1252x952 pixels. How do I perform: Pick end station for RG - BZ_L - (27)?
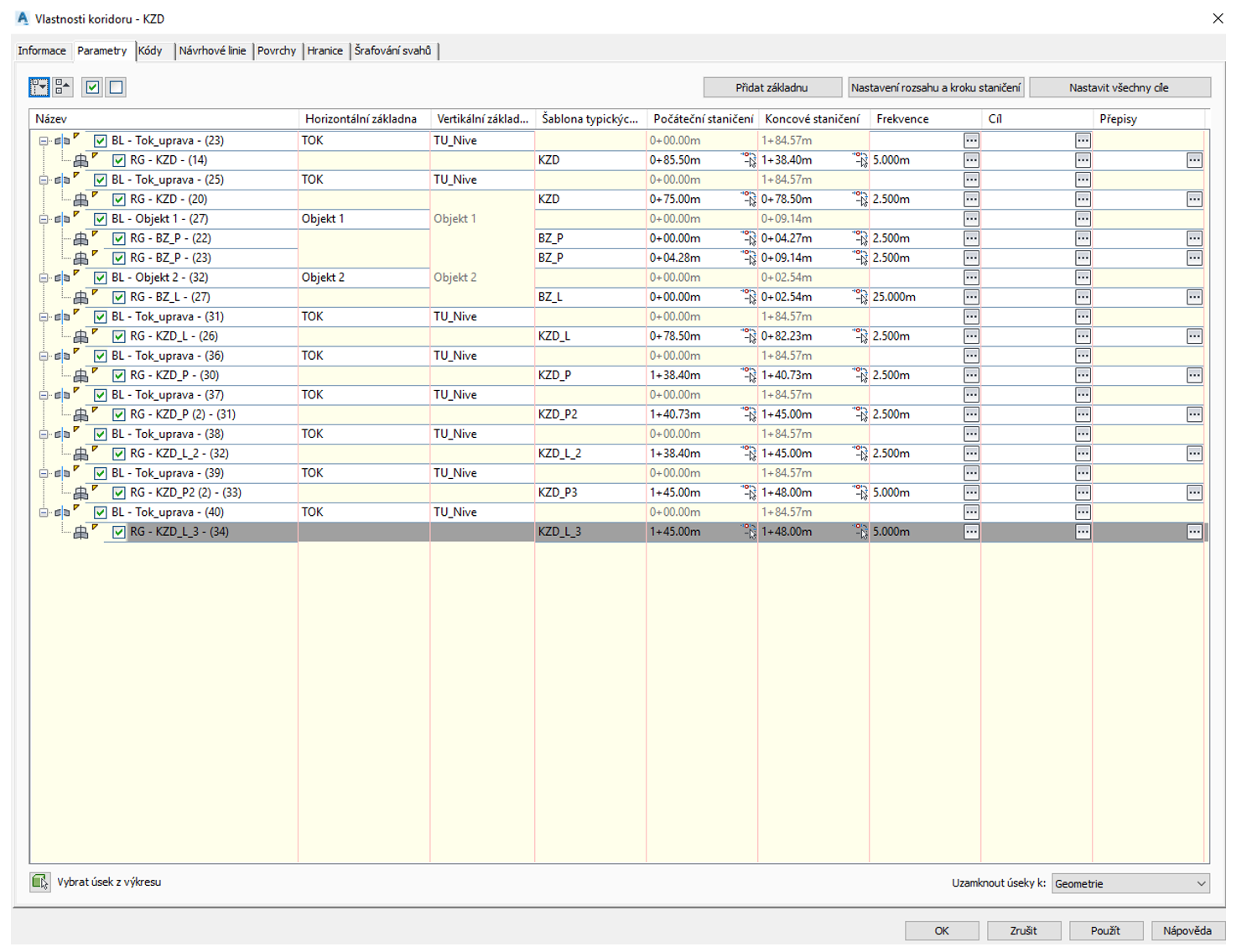click(860, 297)
